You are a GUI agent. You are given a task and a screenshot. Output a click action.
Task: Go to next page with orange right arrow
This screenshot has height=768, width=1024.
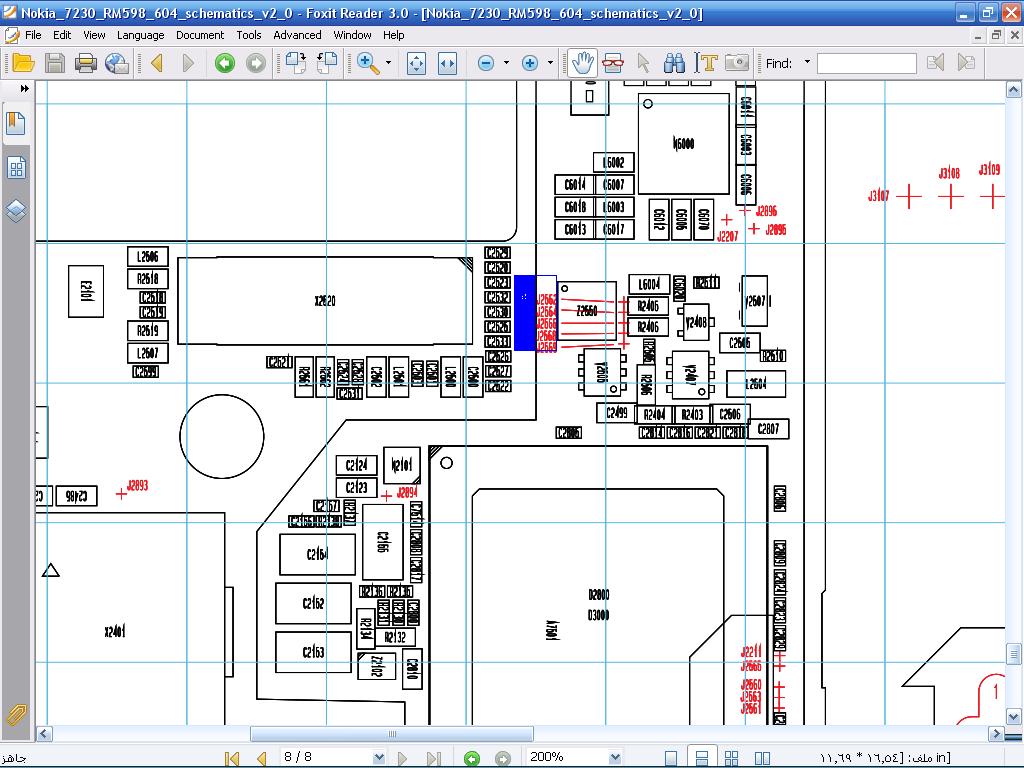(188, 63)
